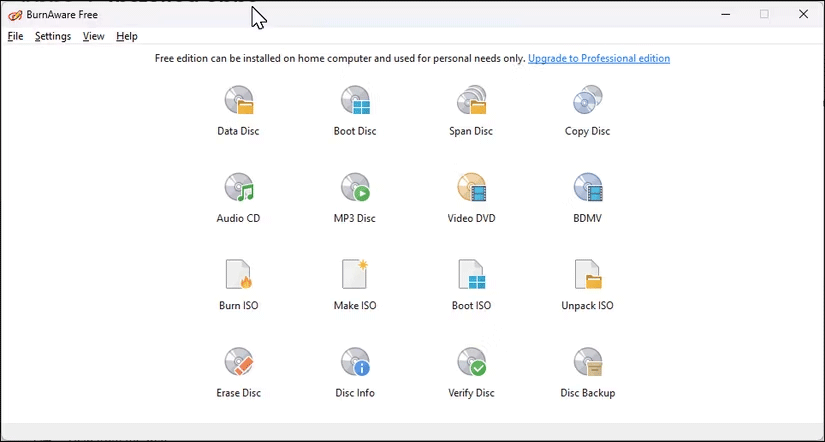825x442 pixels.
Task: Open the Make ISO icon
Action: pos(355,274)
